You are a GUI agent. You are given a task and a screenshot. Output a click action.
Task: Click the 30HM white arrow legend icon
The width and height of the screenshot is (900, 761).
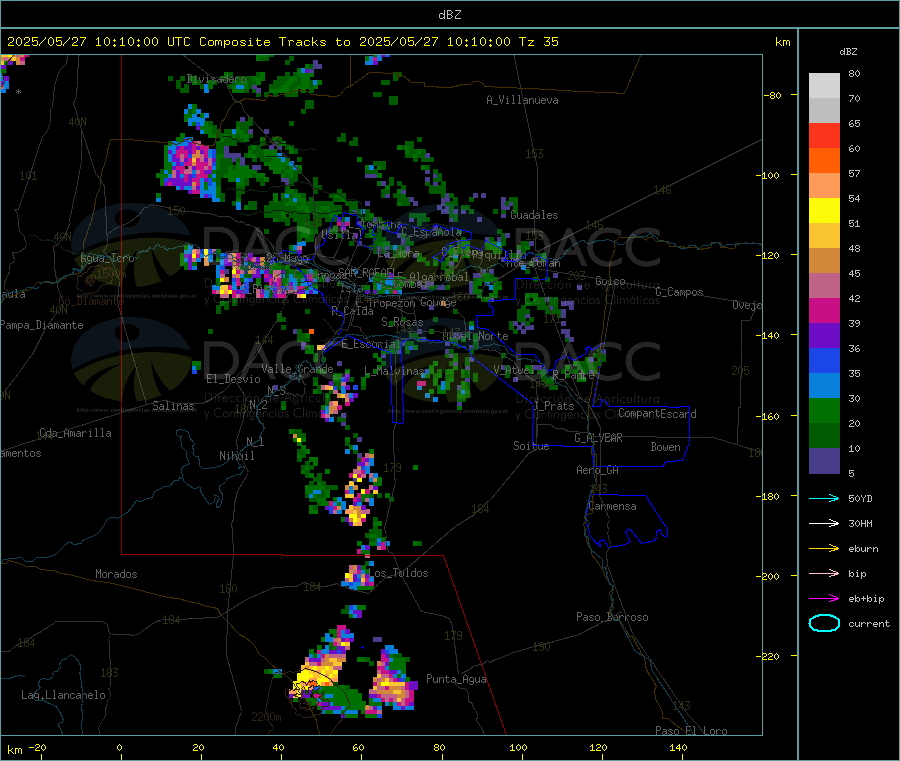(824, 523)
